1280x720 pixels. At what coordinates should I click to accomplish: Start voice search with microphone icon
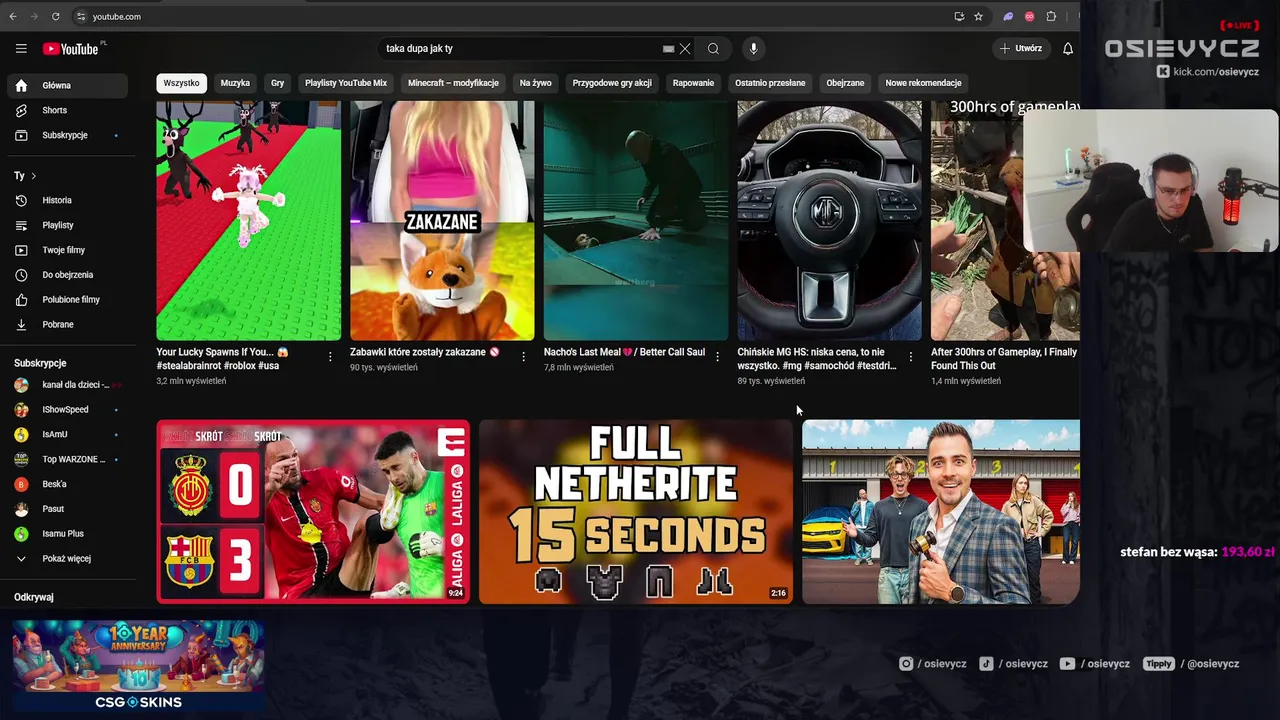[x=754, y=48]
